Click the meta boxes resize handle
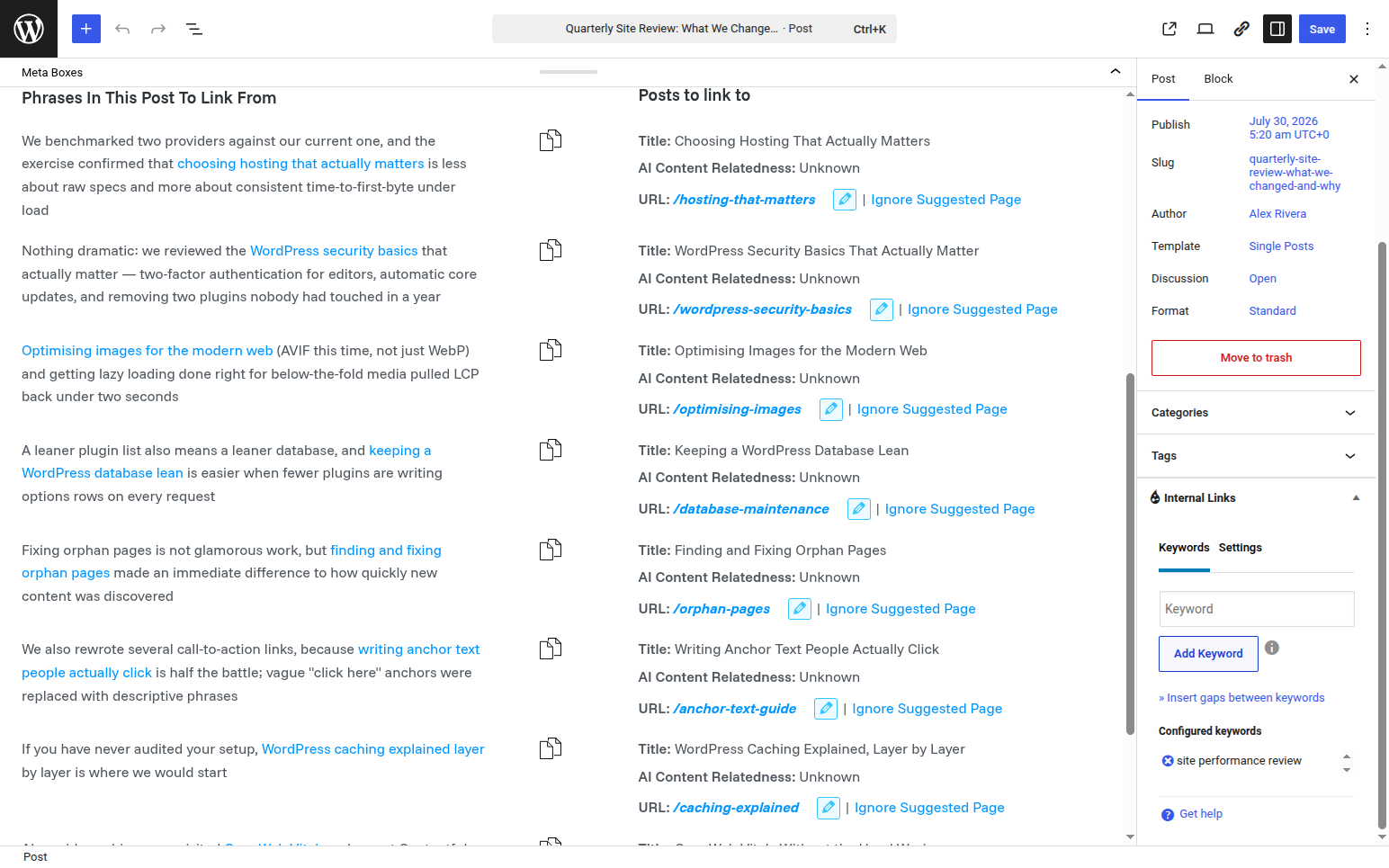The width and height of the screenshot is (1389, 868). (x=569, y=71)
